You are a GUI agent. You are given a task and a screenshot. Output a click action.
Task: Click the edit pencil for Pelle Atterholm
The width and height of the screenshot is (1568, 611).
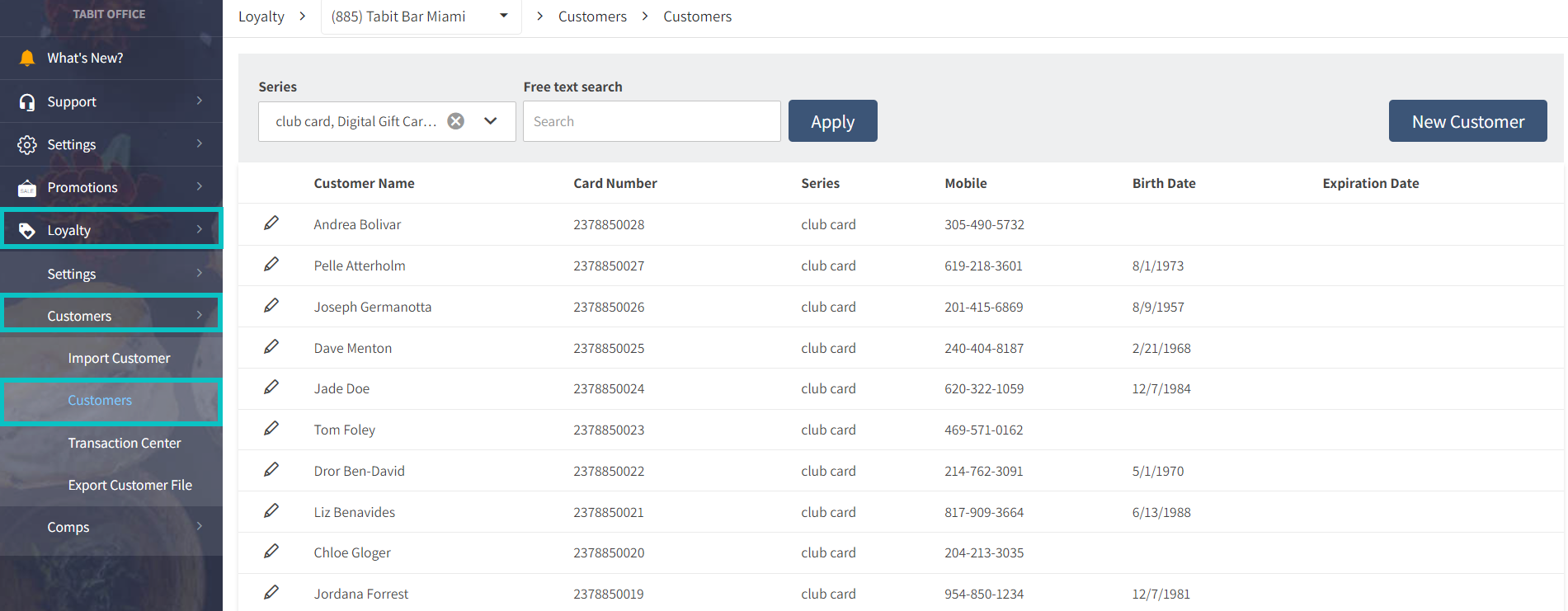271,265
